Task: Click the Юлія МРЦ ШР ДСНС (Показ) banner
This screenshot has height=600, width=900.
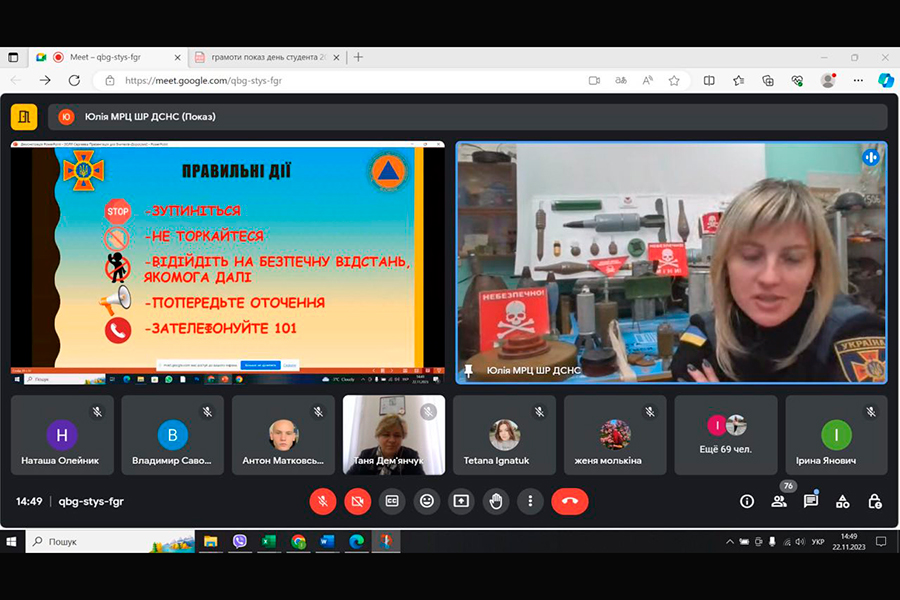Action: click(468, 117)
